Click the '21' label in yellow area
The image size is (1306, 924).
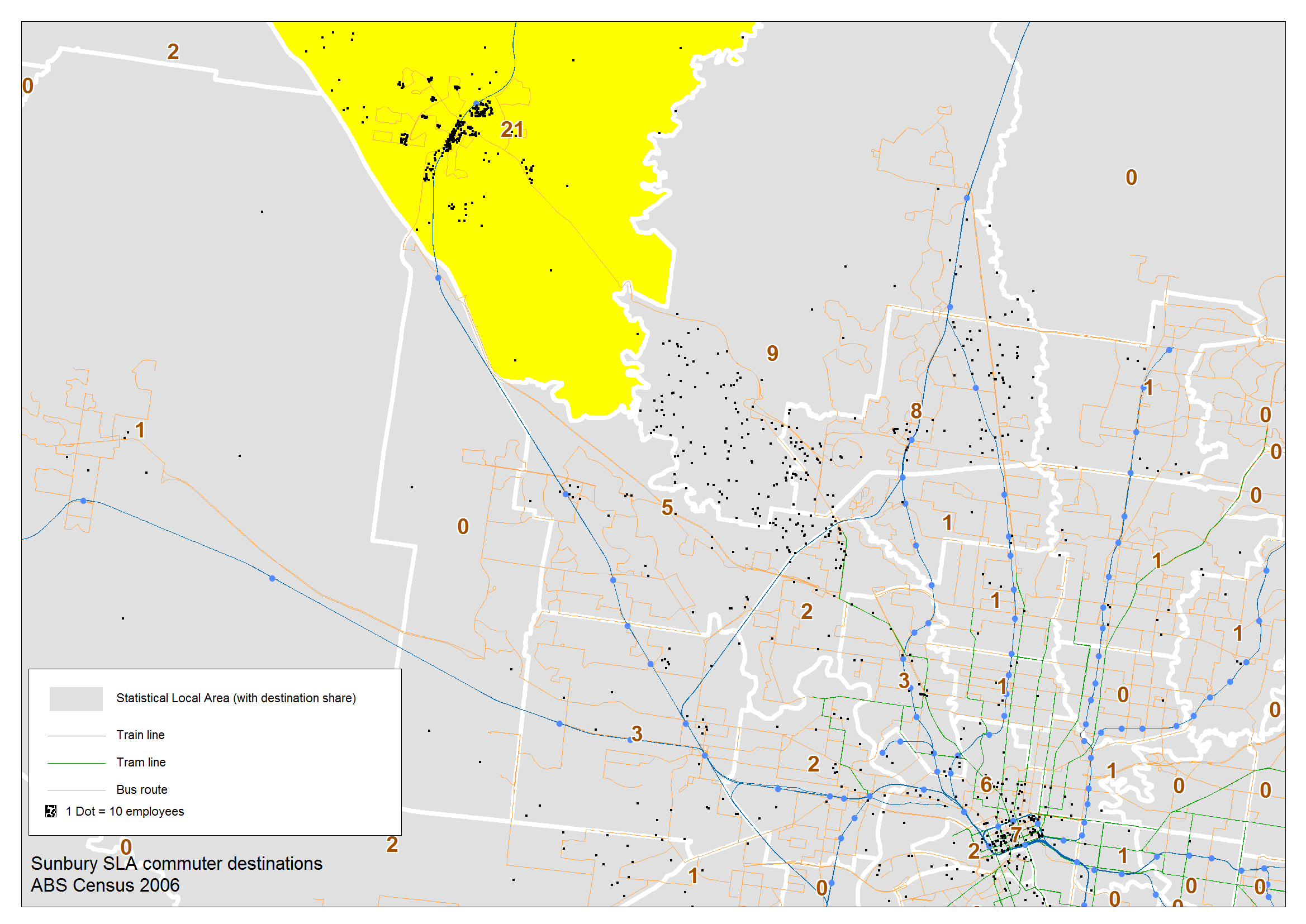click(x=511, y=130)
